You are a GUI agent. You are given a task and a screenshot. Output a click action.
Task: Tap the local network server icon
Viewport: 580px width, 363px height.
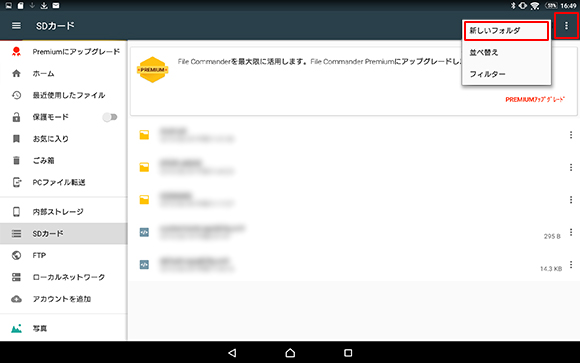click(x=16, y=277)
